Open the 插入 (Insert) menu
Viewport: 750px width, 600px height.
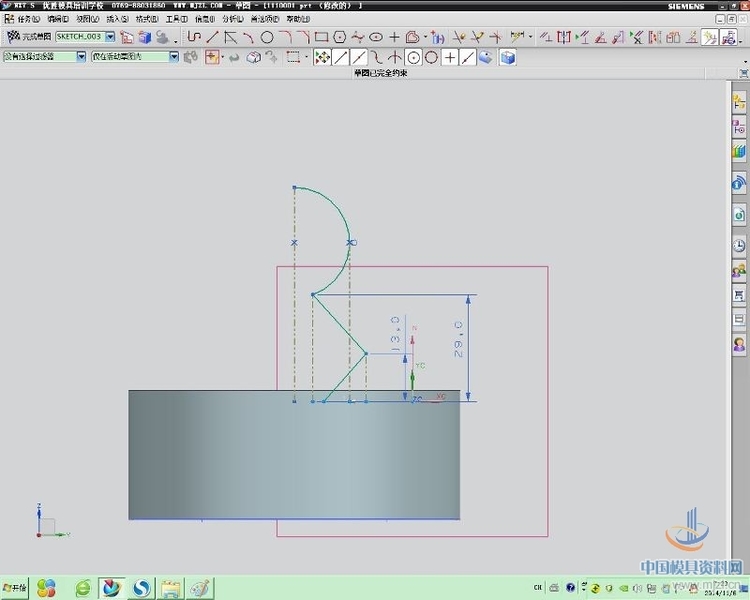(x=117, y=19)
